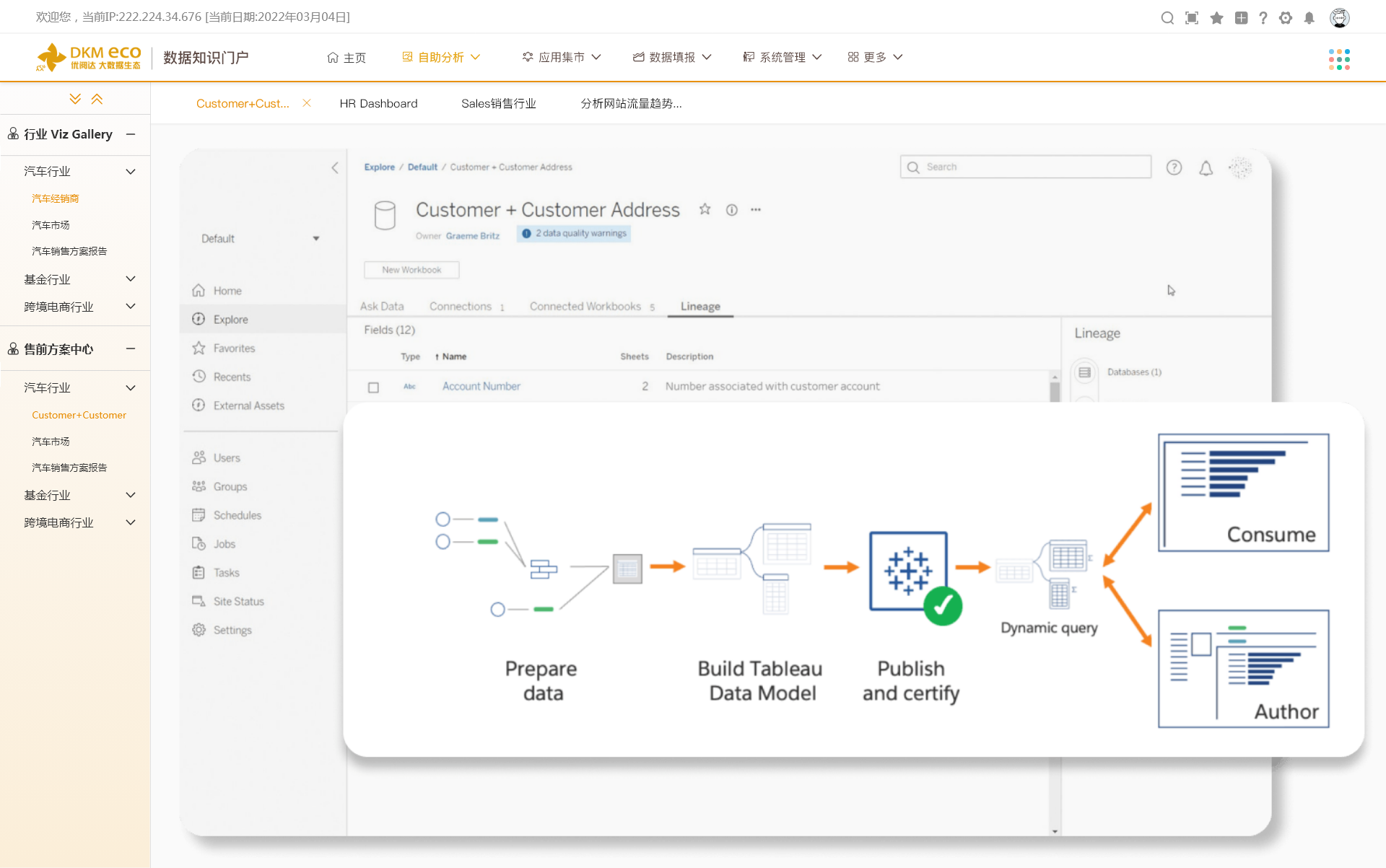Switch to the HR Dashboard tab
The height and width of the screenshot is (868, 1386).
pos(378,104)
